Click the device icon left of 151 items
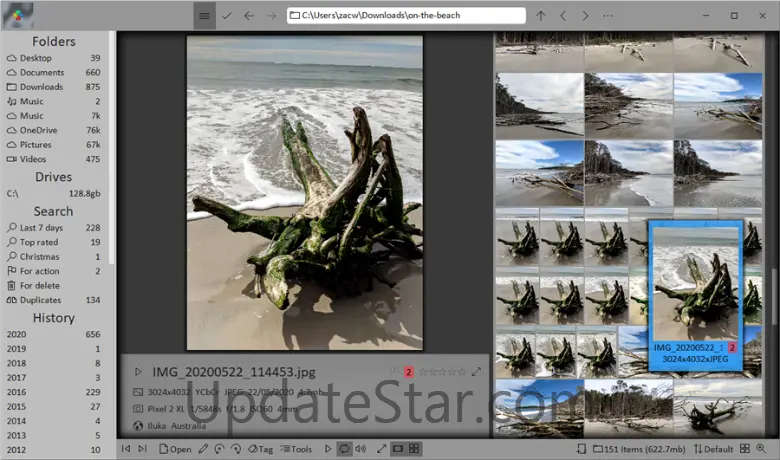This screenshot has width=780, height=460. [x=581, y=449]
